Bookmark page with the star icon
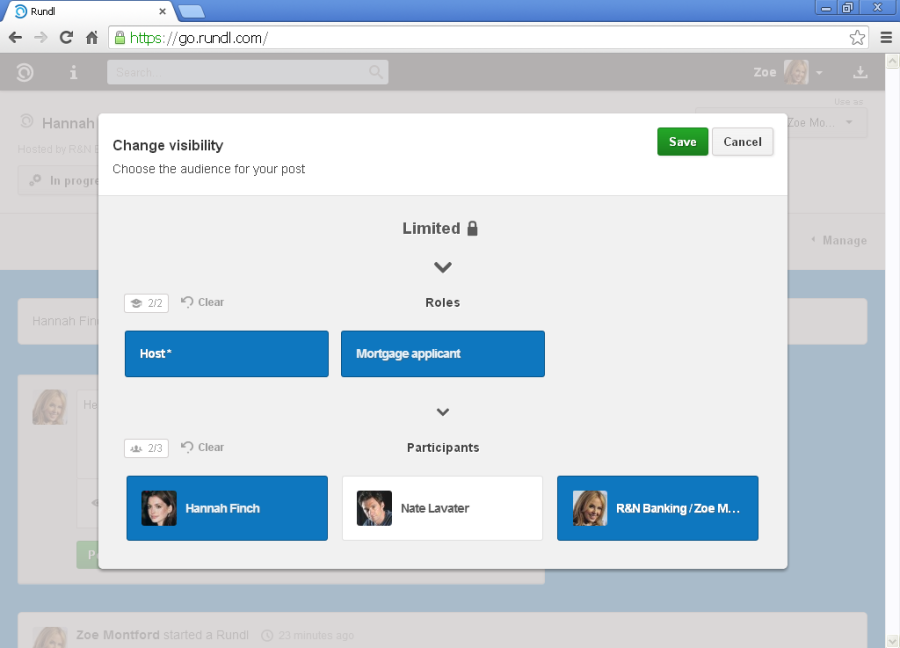 click(857, 38)
